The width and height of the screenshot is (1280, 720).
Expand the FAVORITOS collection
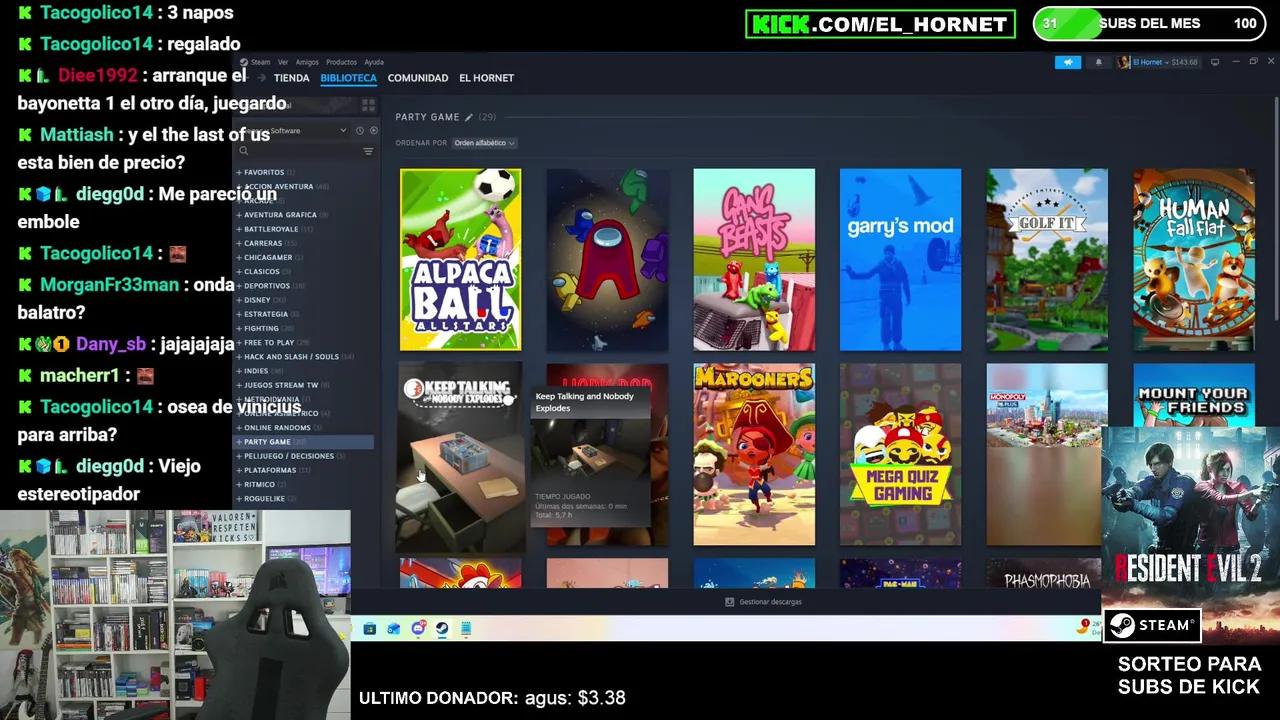pos(239,172)
